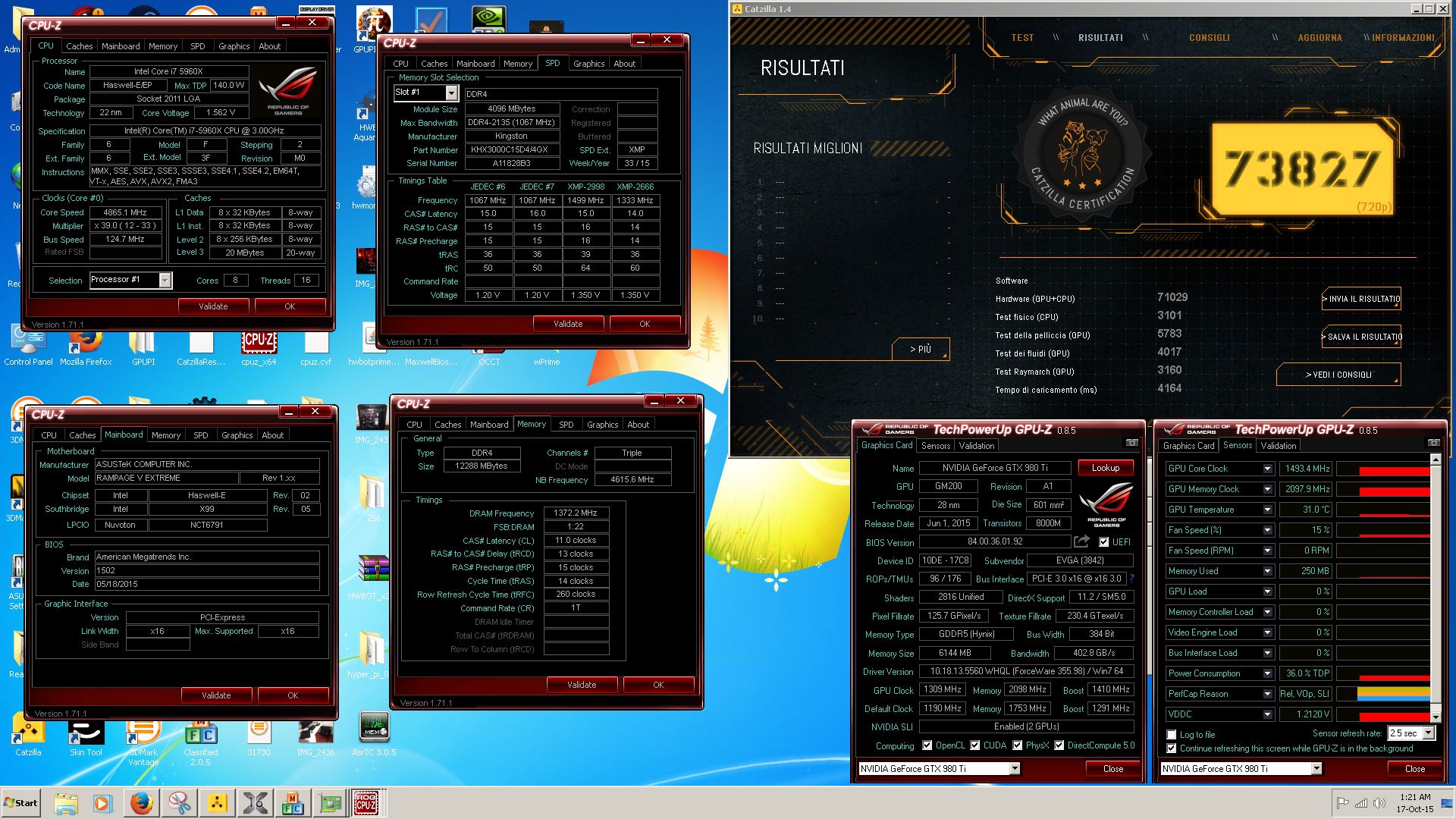Screen dimensions: 1456x819
Task: Open Validation tab in GPU-Z Graphics Card window
Action: 976,446
